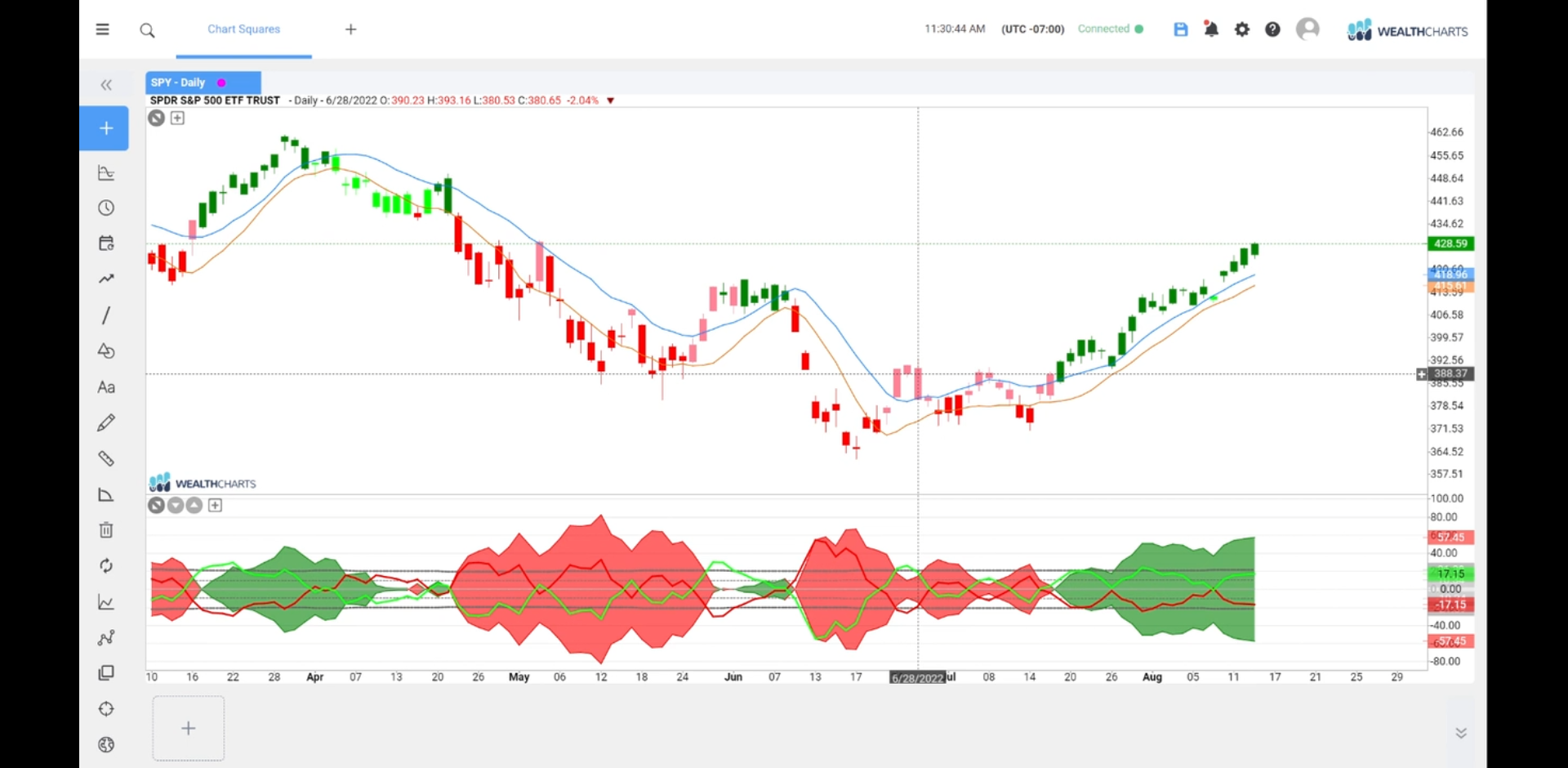
Task: Expand the indicator pane plus box
Action: tap(215, 506)
